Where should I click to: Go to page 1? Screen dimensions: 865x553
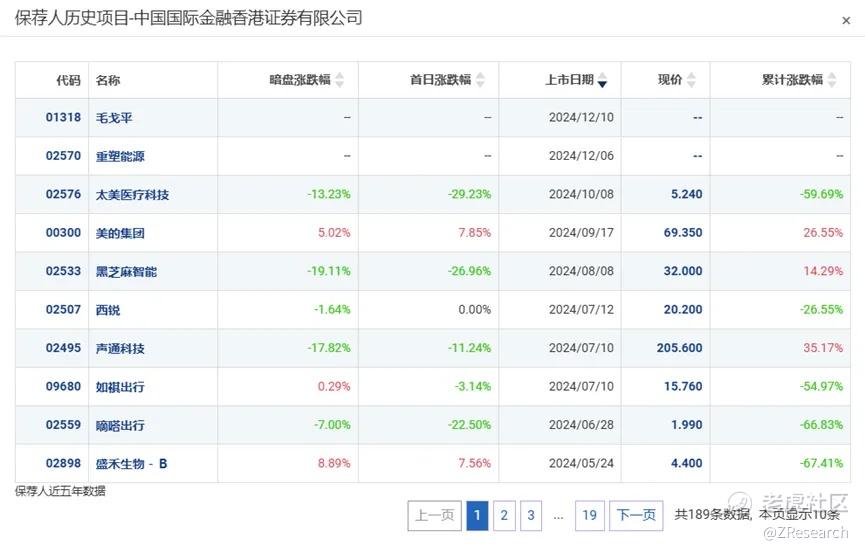tap(477, 515)
